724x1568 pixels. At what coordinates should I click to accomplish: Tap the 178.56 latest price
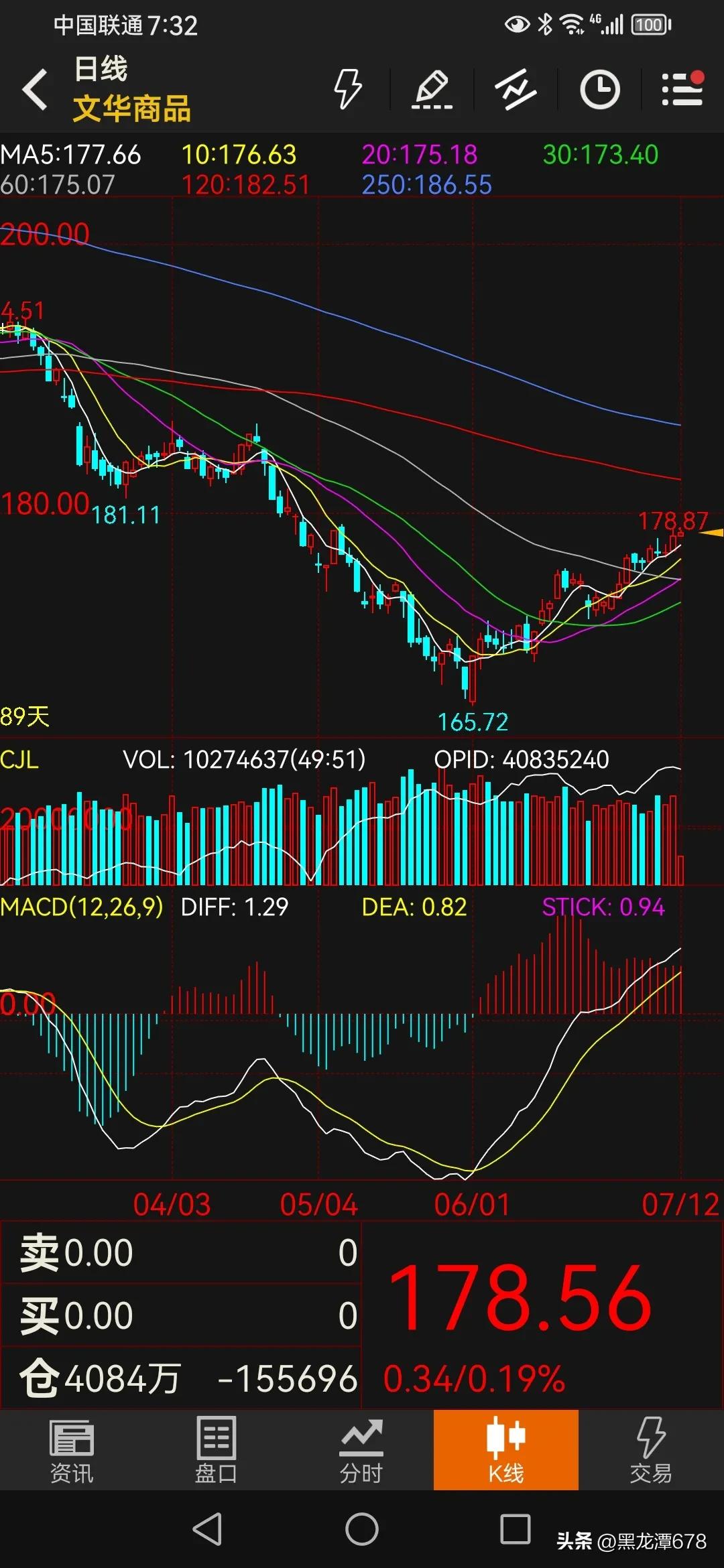[520, 1299]
